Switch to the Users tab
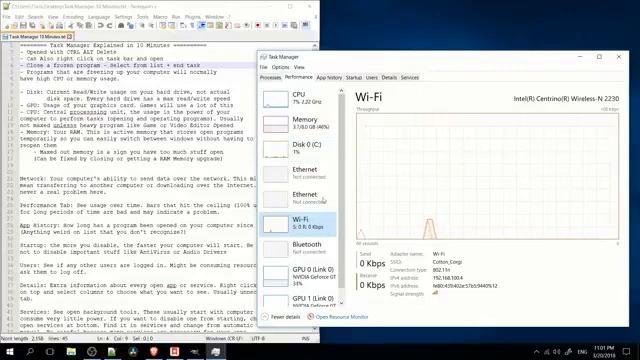The height and width of the screenshot is (360, 640). (x=371, y=78)
